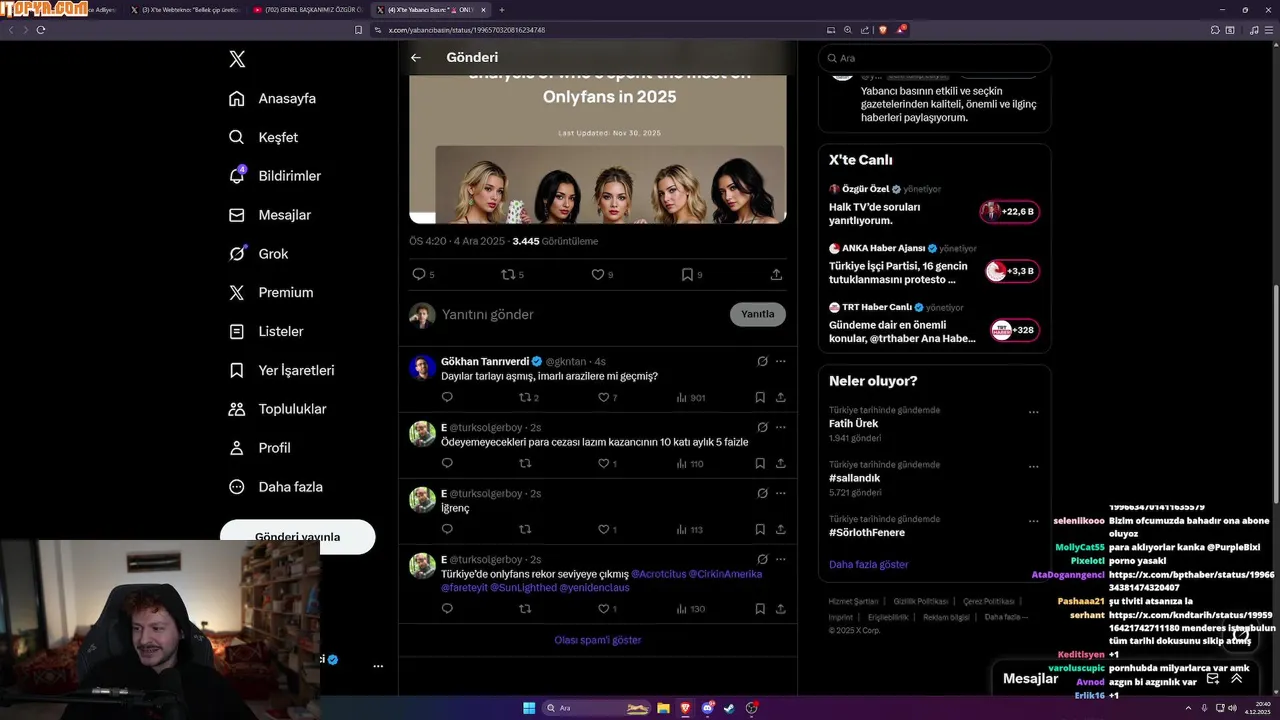Reload the page in the browser
This screenshot has height=720, width=1280.
(x=41, y=30)
